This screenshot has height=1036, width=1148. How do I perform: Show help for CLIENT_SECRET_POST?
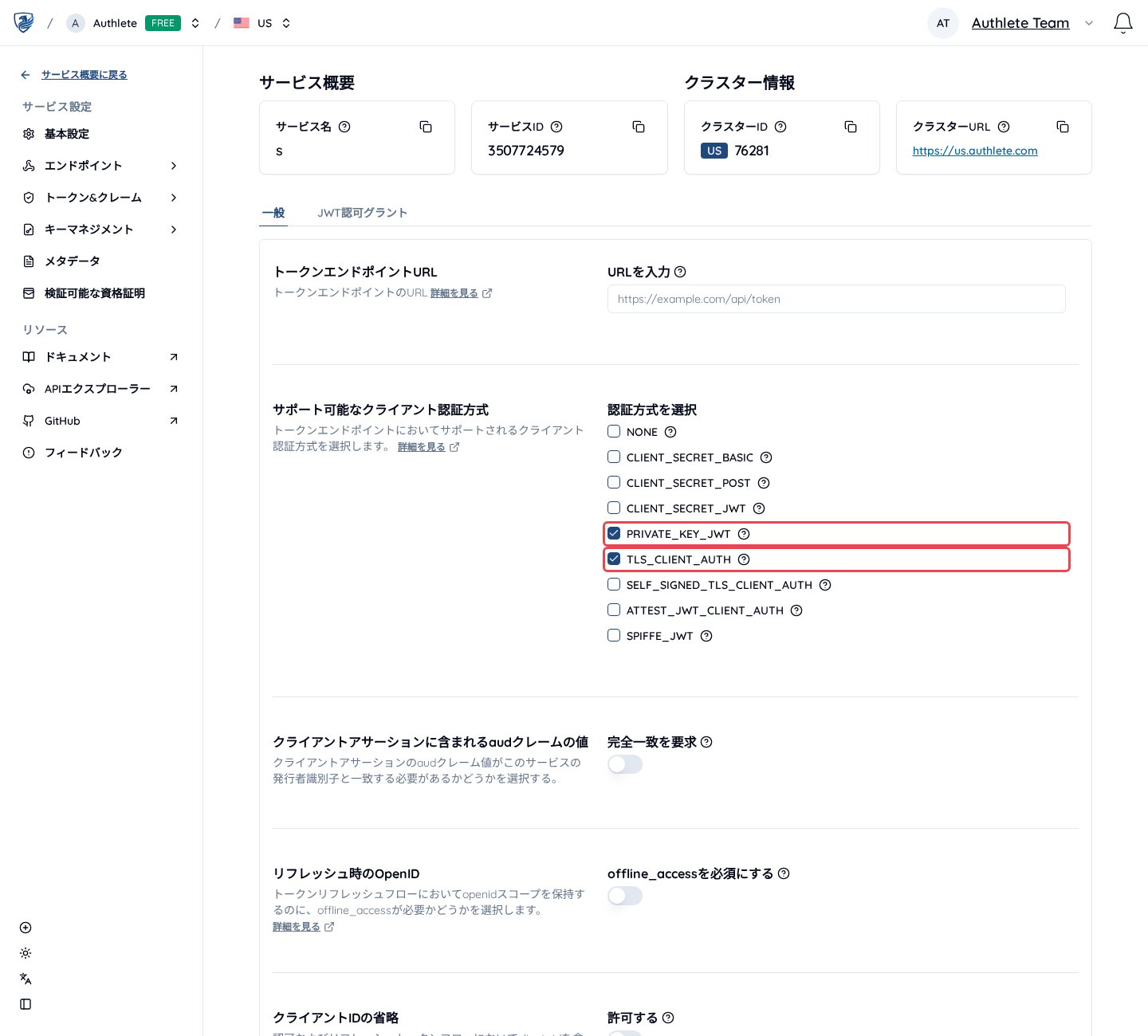[764, 483]
